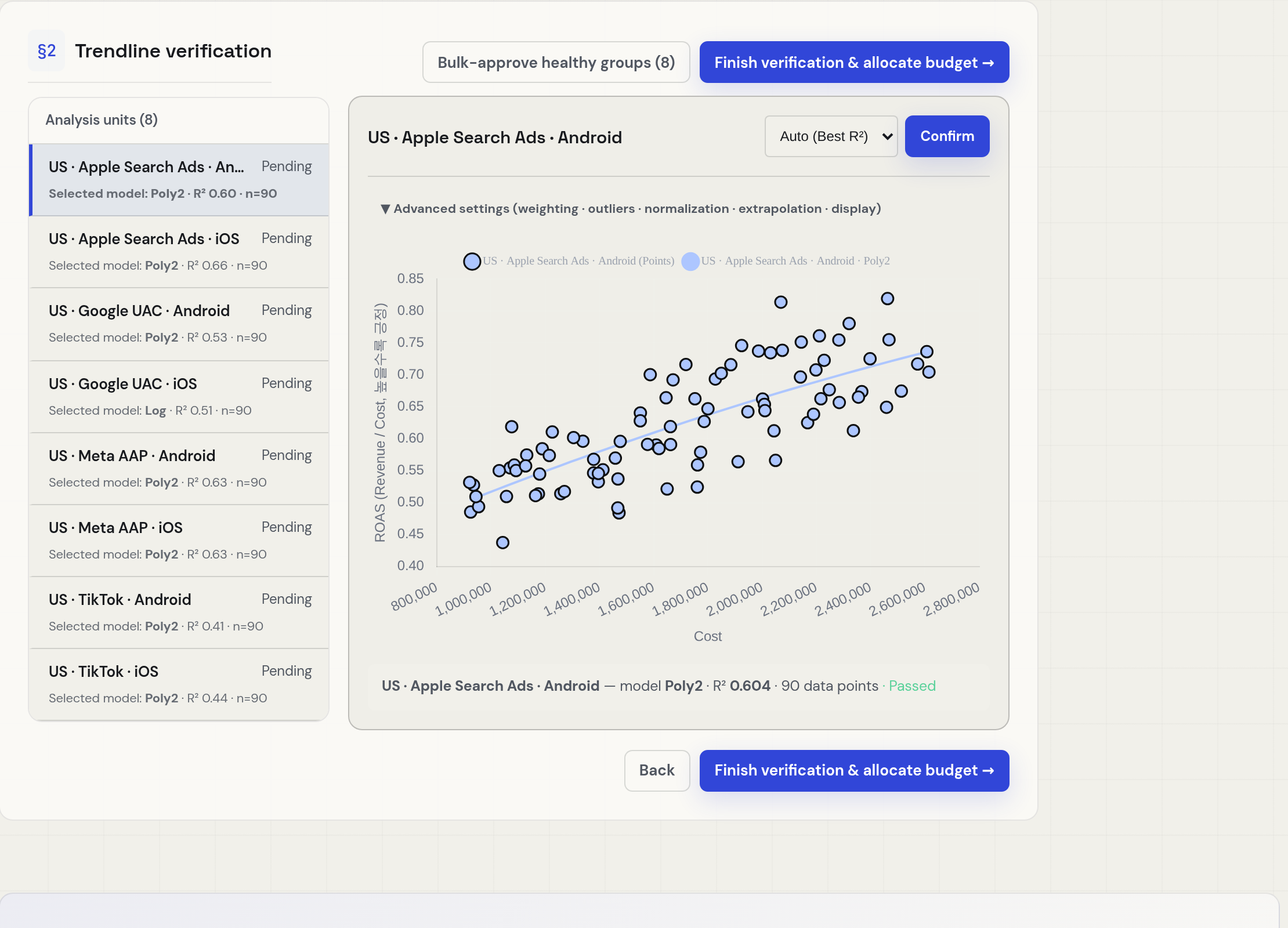Open the Auto (Best R²) model dropdown
Screen dimensions: 1288x928
pos(831,136)
